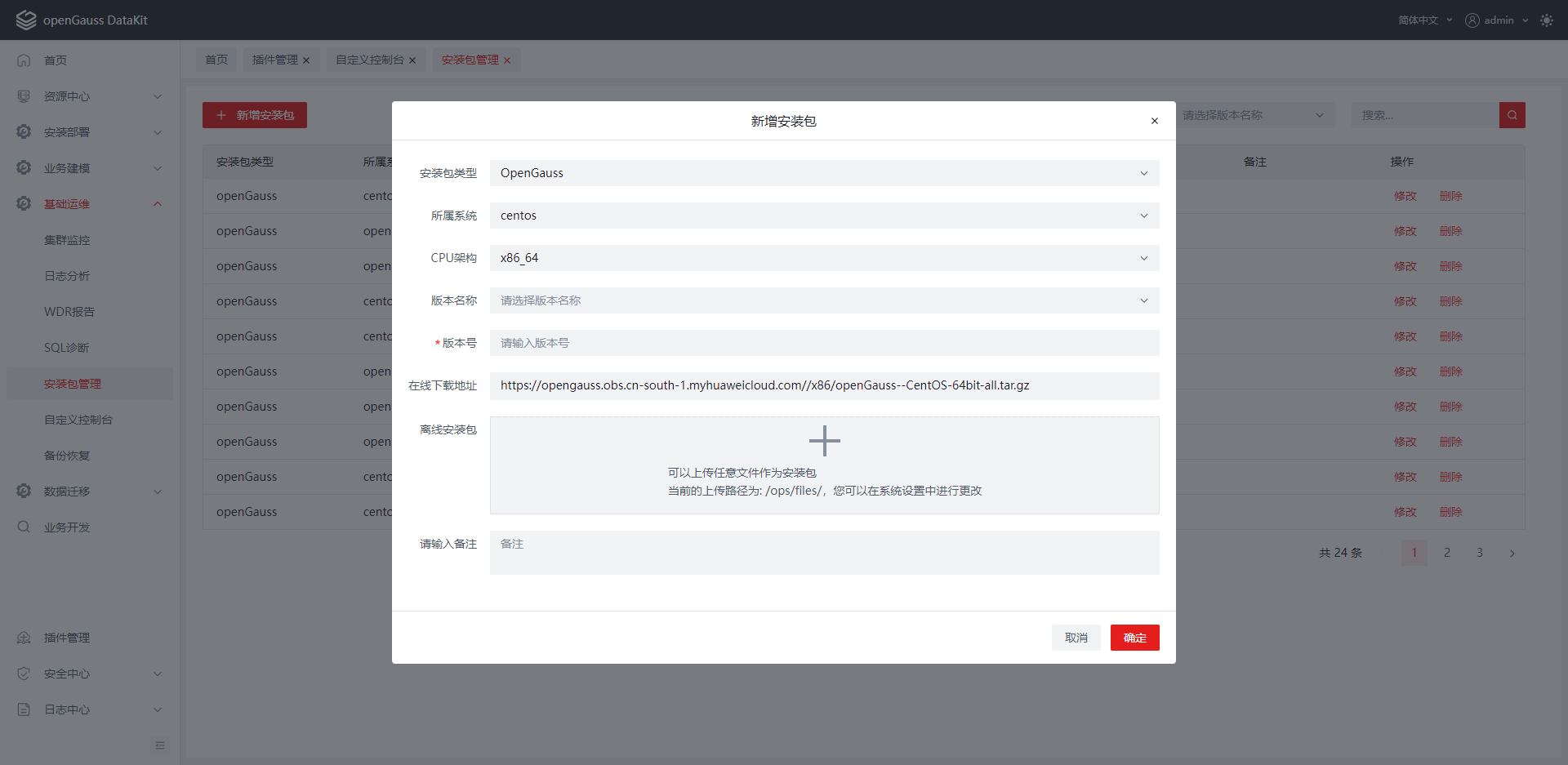Open the 版本名称 selection dropdown
Screen dimensions: 1568x765
pyautogui.click(x=824, y=300)
